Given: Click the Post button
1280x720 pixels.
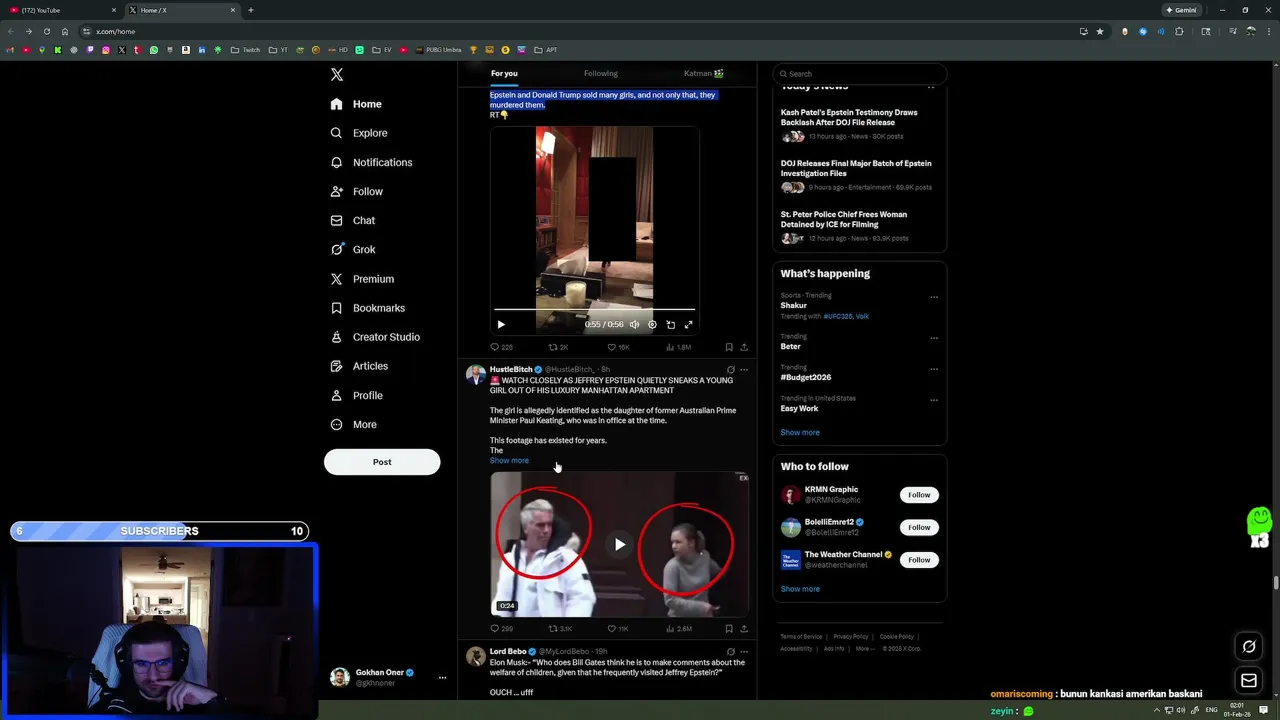Looking at the screenshot, I should 382,462.
